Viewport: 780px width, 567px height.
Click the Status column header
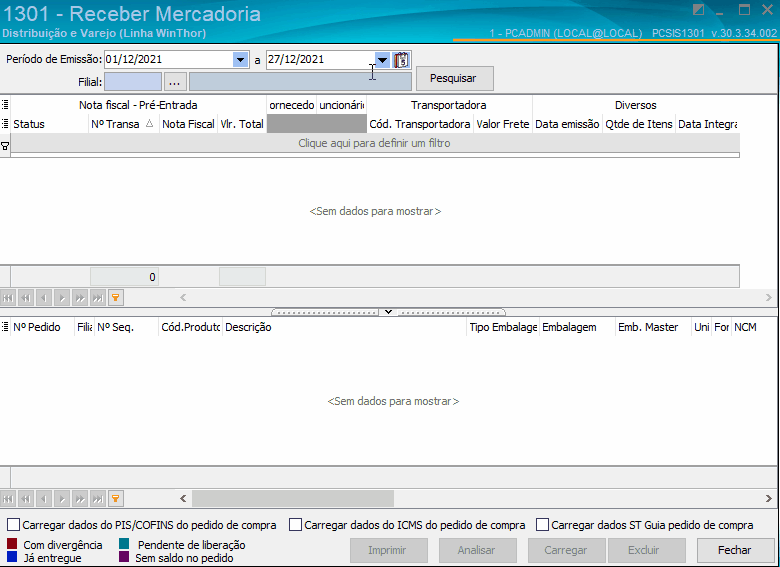pos(49,124)
